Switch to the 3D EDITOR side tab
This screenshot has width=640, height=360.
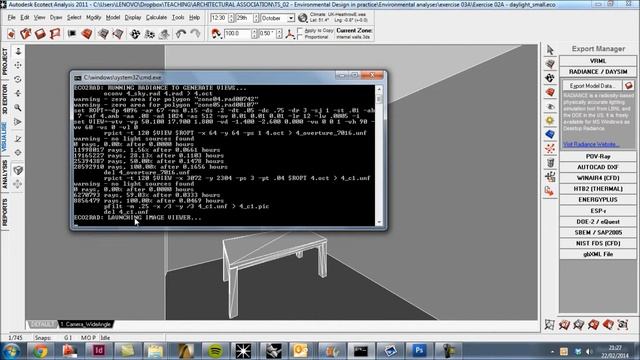click(5, 99)
